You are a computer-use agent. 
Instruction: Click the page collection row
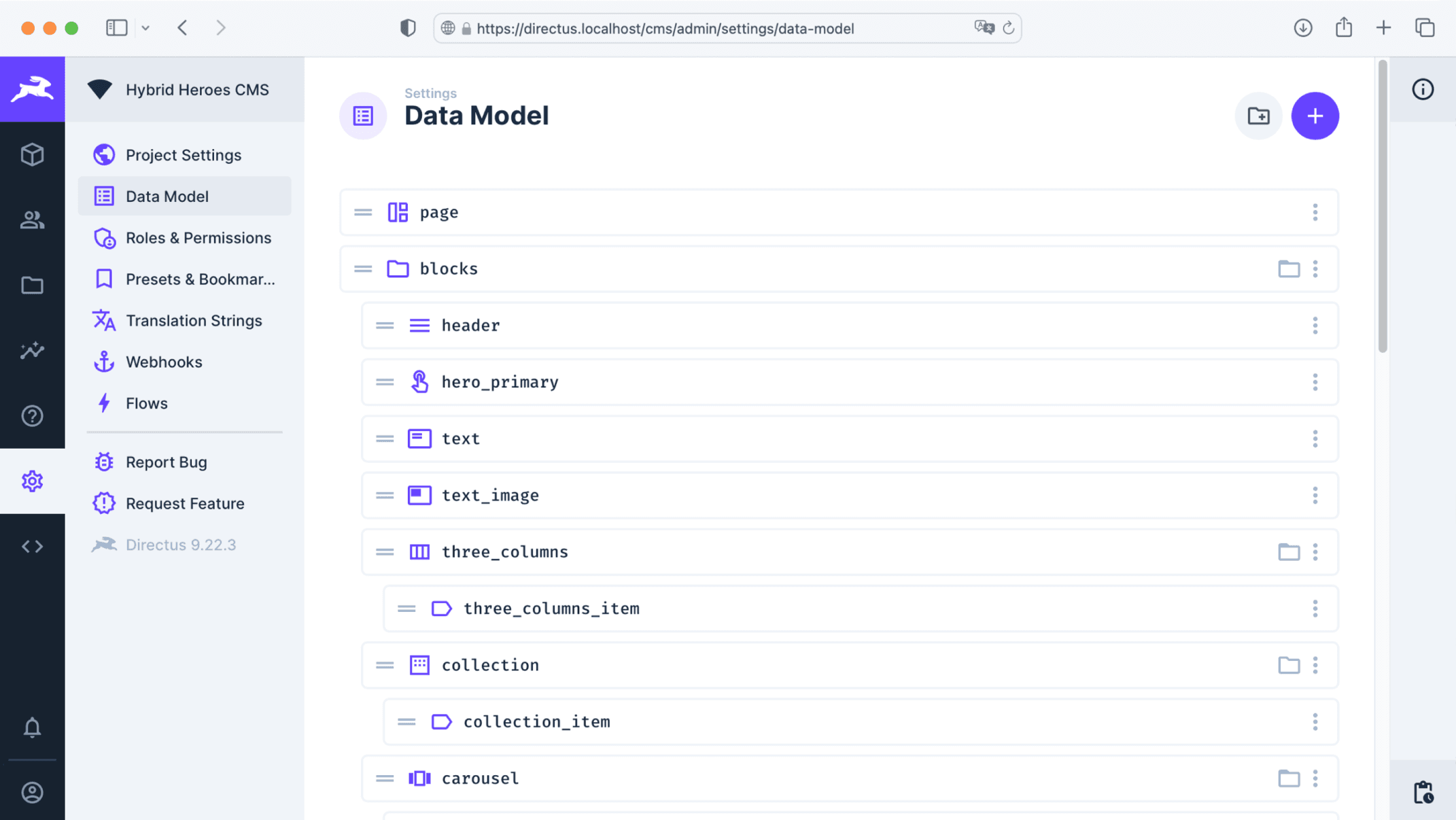pyautogui.click(x=839, y=211)
